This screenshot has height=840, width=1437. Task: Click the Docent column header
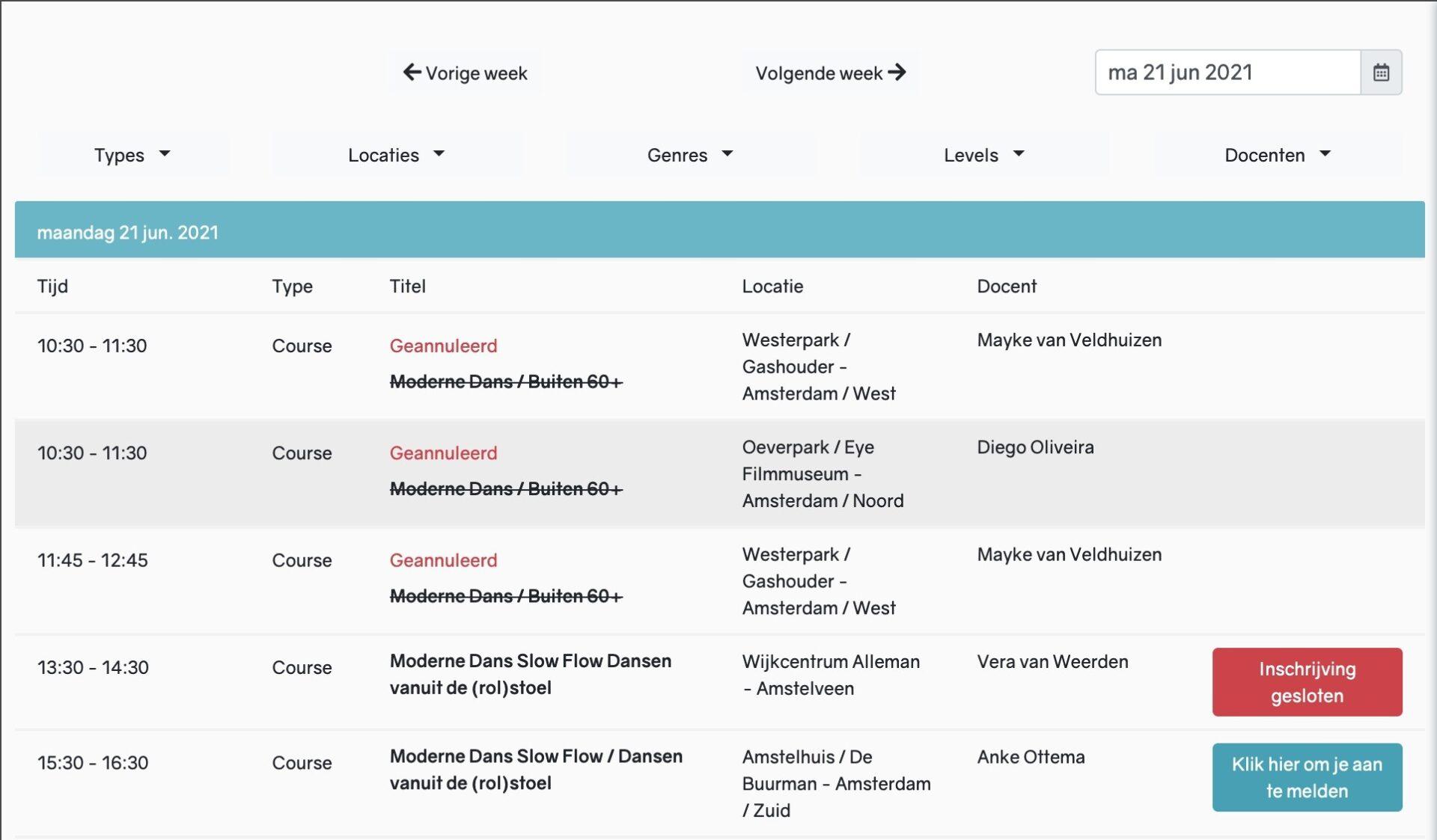[x=1006, y=286]
